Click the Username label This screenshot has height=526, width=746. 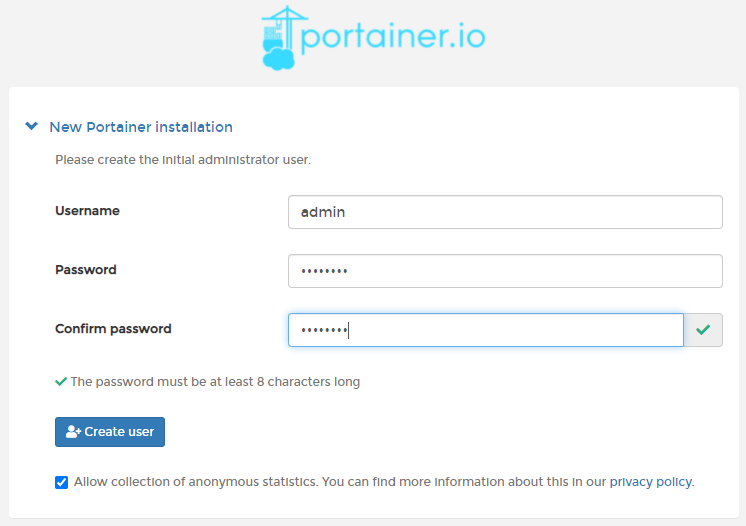[x=88, y=211]
